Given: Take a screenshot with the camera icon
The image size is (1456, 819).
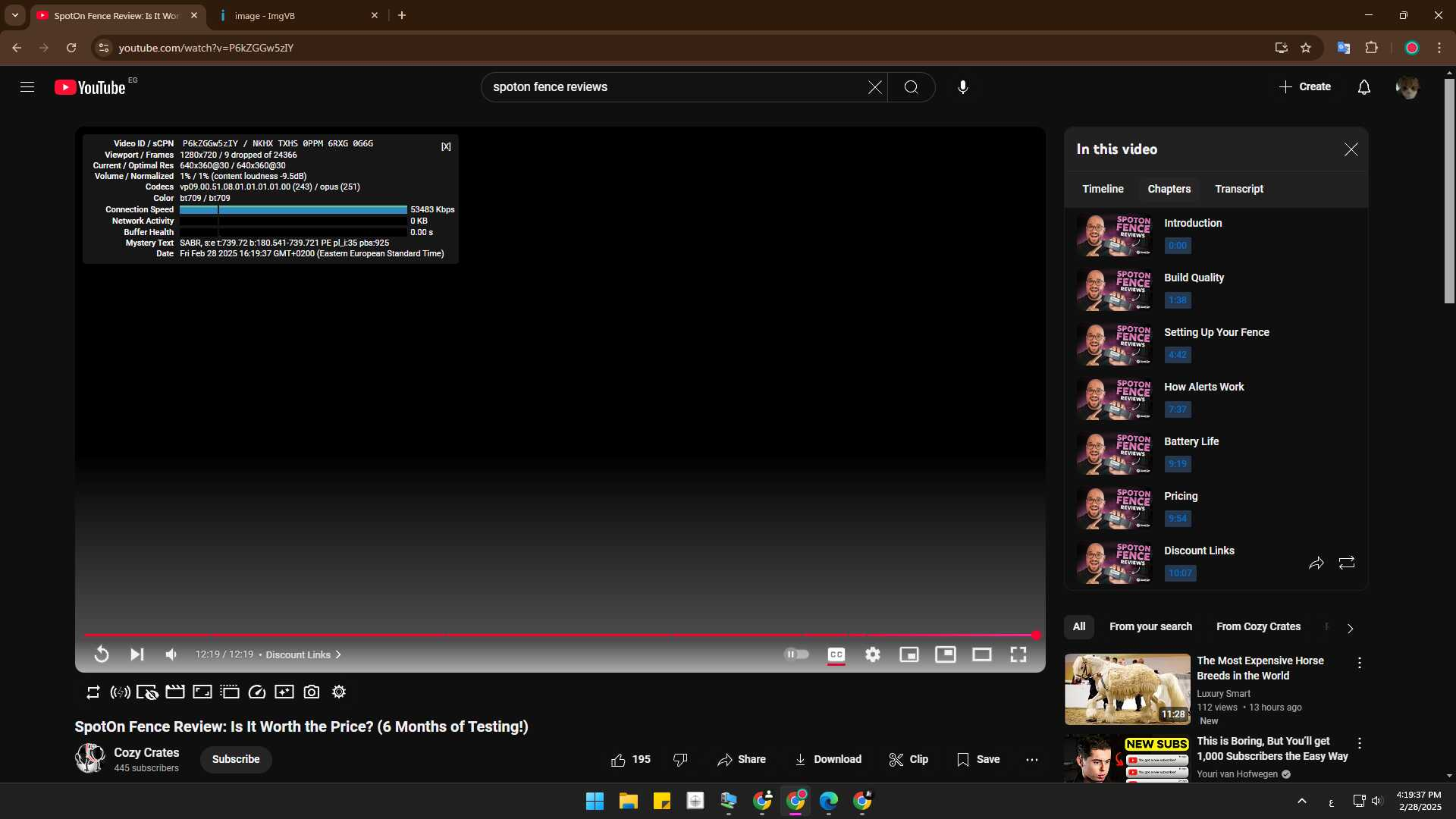Looking at the screenshot, I should (312, 692).
